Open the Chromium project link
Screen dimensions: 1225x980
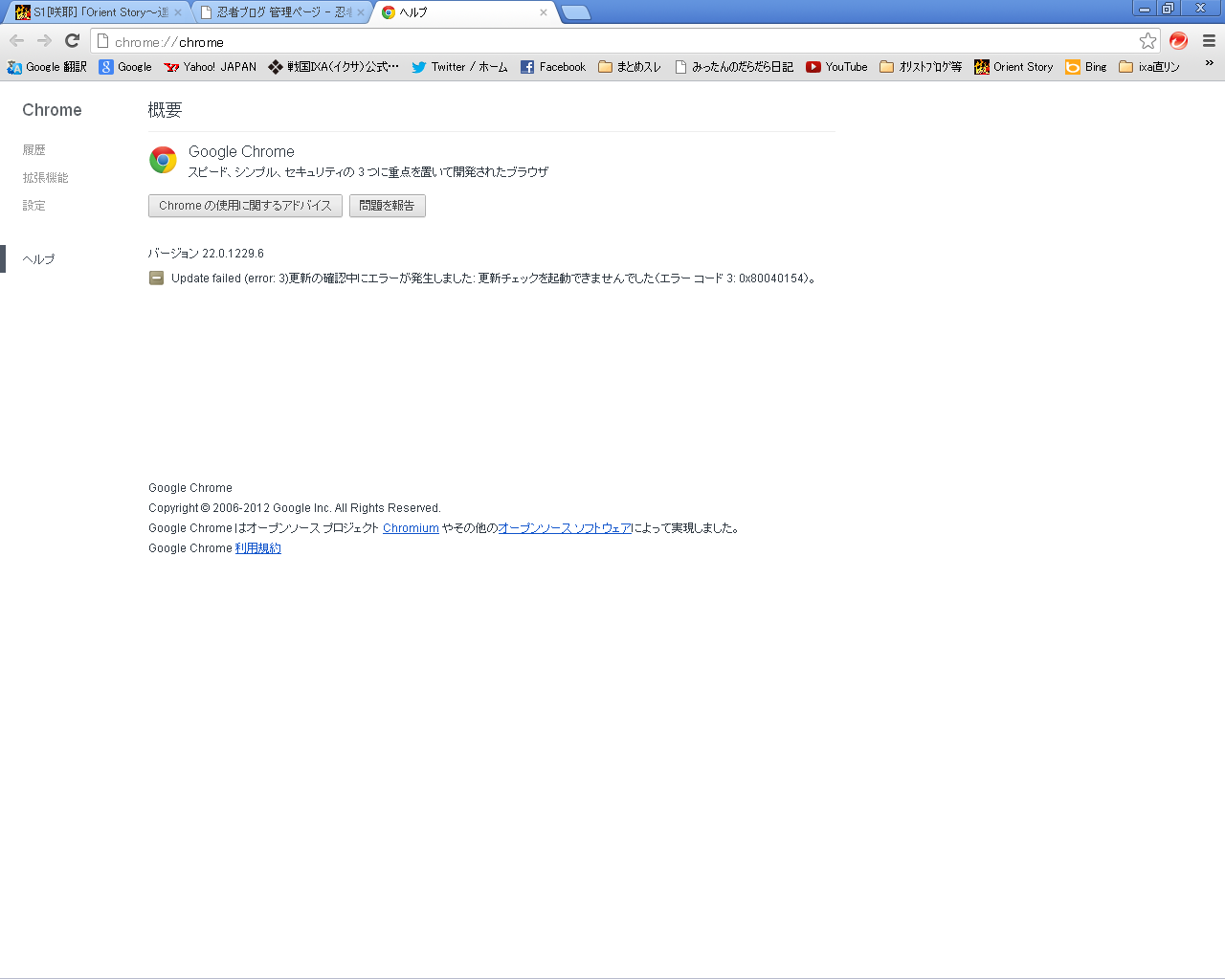[x=411, y=528]
